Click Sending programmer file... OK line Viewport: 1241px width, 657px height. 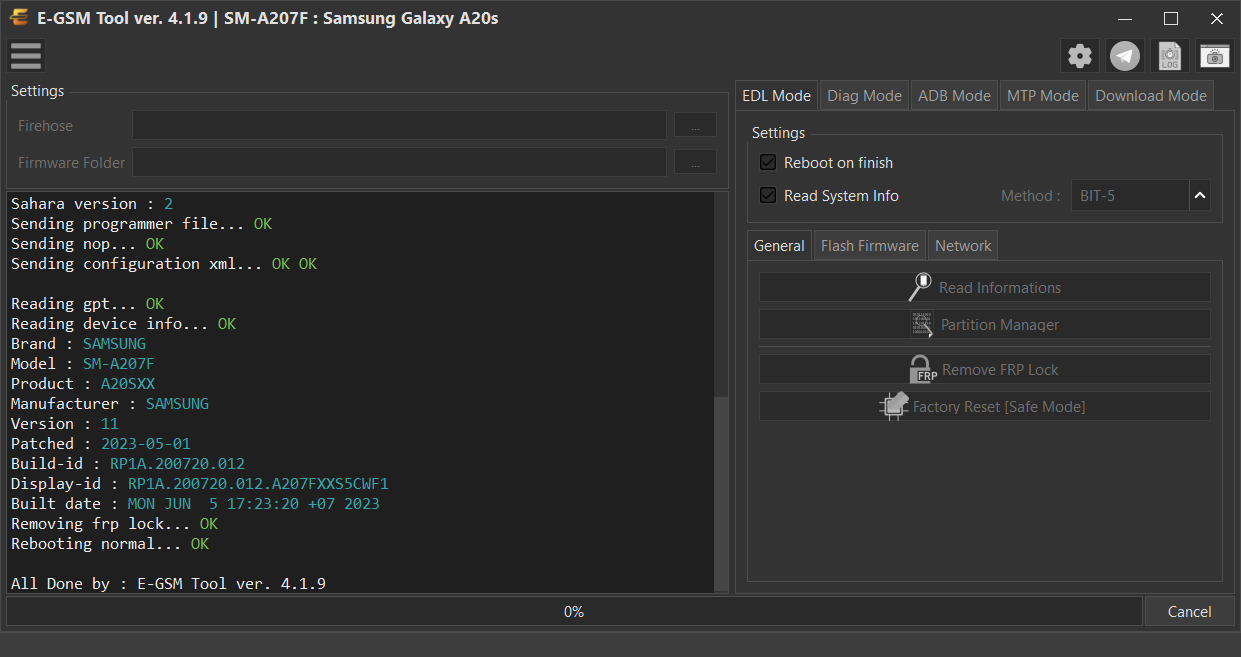tap(141, 224)
